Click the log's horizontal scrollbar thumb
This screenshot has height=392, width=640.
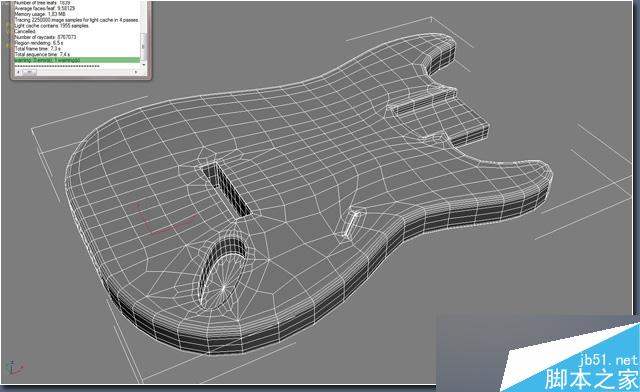pos(29,72)
